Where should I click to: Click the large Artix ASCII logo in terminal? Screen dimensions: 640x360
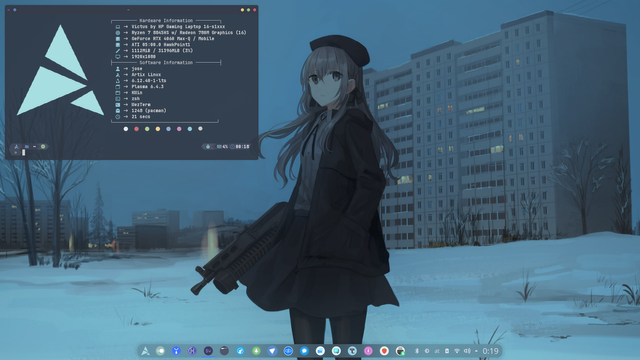(61, 70)
